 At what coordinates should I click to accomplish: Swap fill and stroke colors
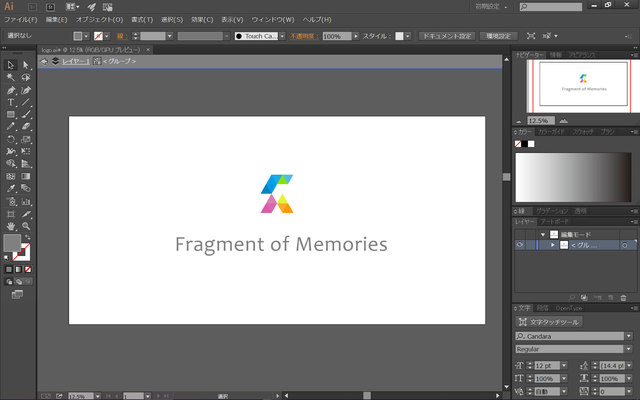(28, 237)
